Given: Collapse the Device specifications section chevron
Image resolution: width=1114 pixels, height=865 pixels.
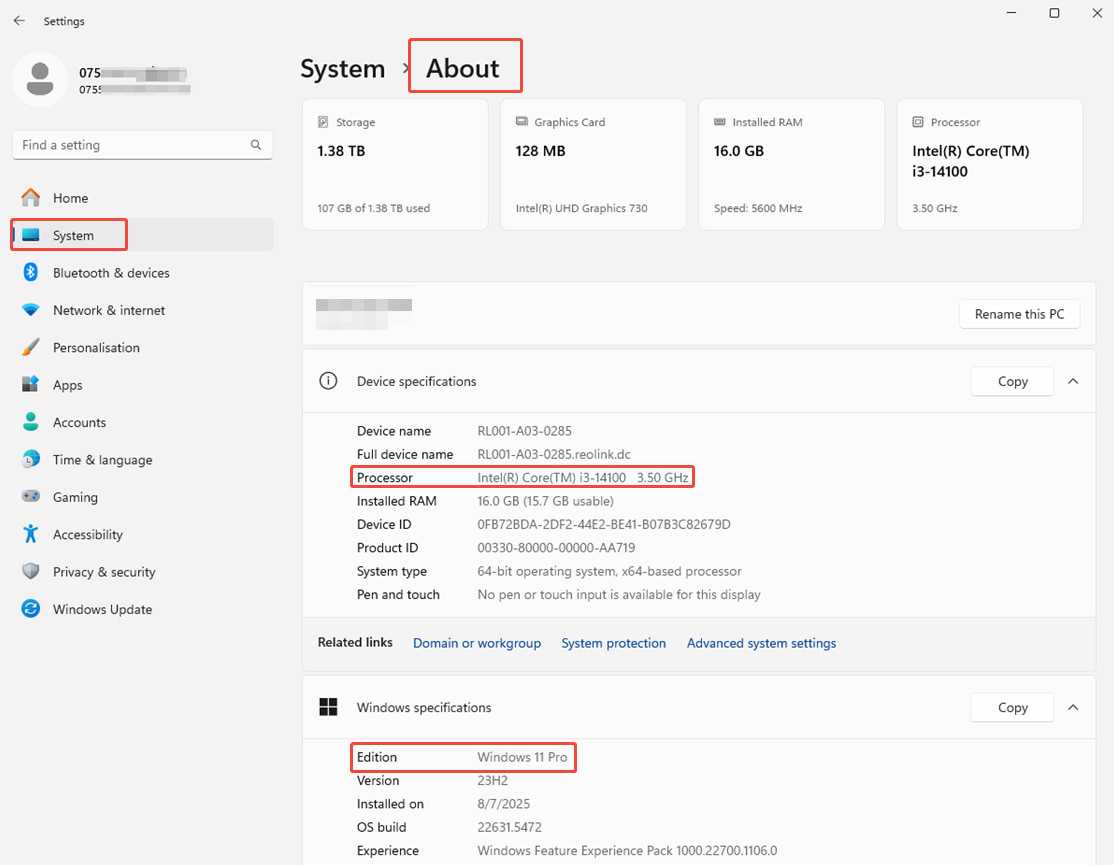Looking at the screenshot, I should point(1073,381).
